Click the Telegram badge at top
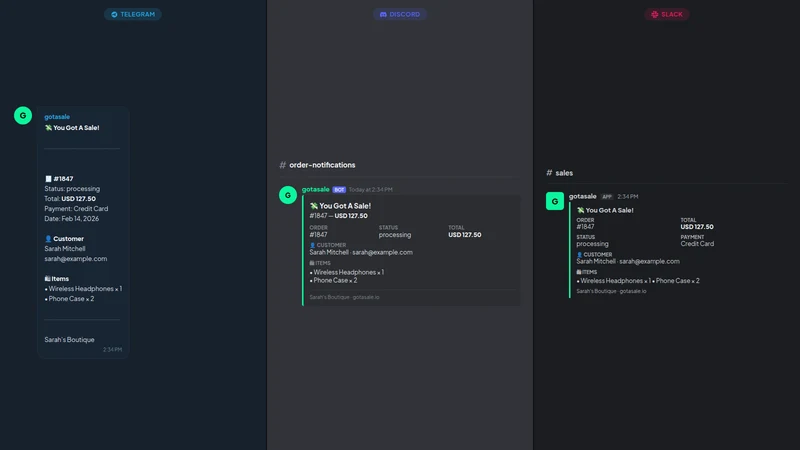The image size is (800, 450). pyautogui.click(x=133, y=14)
